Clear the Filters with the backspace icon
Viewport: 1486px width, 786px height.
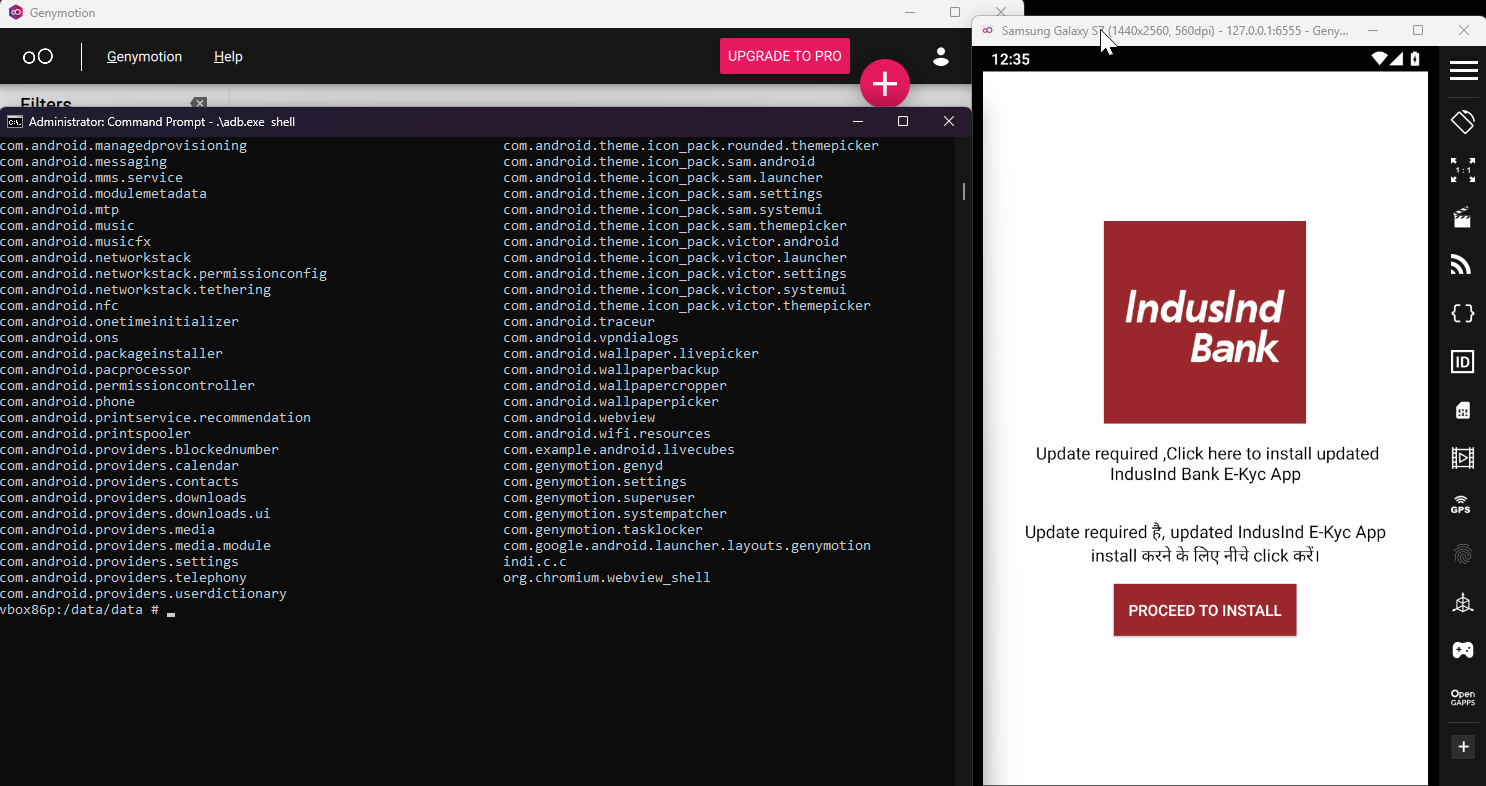pos(199,103)
